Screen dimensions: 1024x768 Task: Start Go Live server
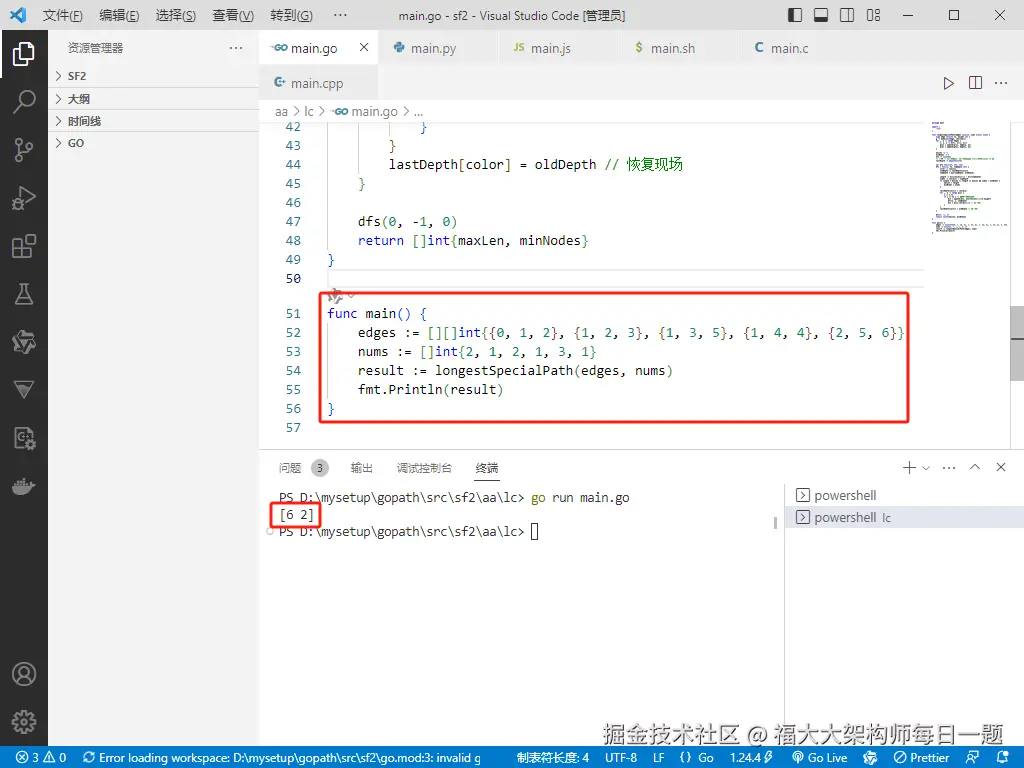(820, 758)
